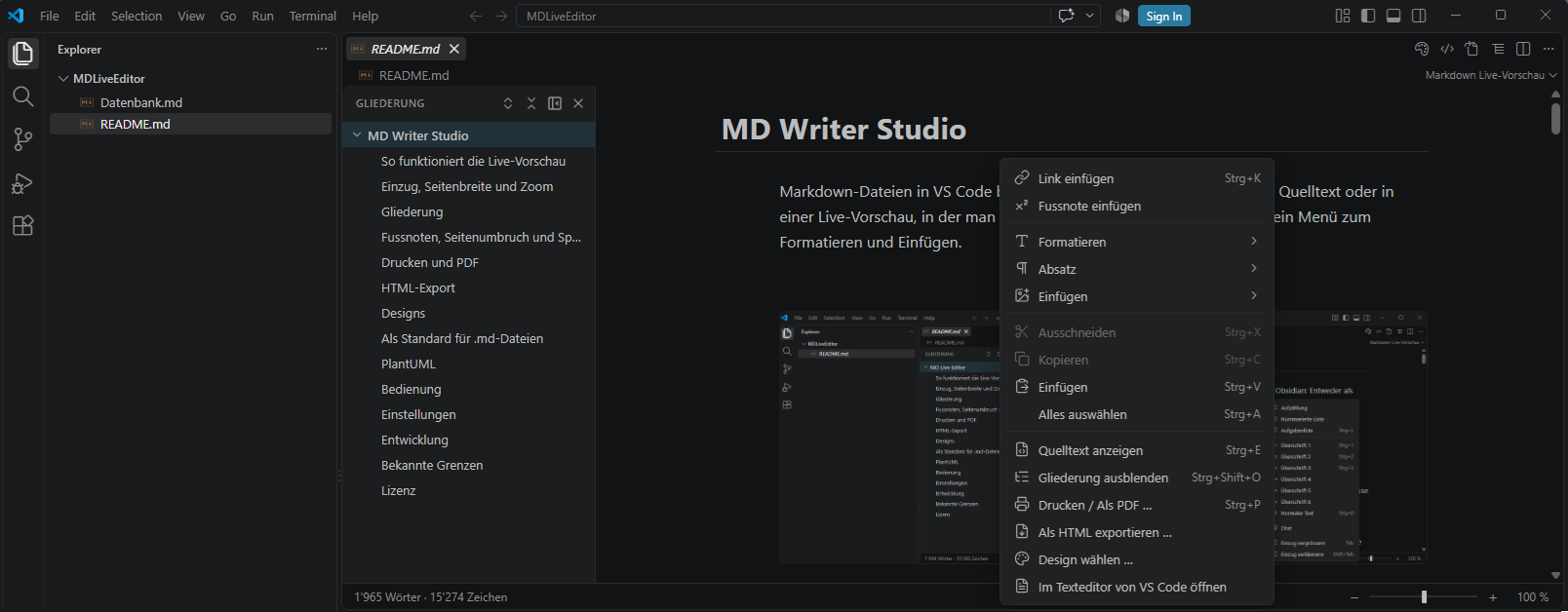Click the move-panel icon in Gliederung header
The image size is (1568, 612).
pos(555,103)
